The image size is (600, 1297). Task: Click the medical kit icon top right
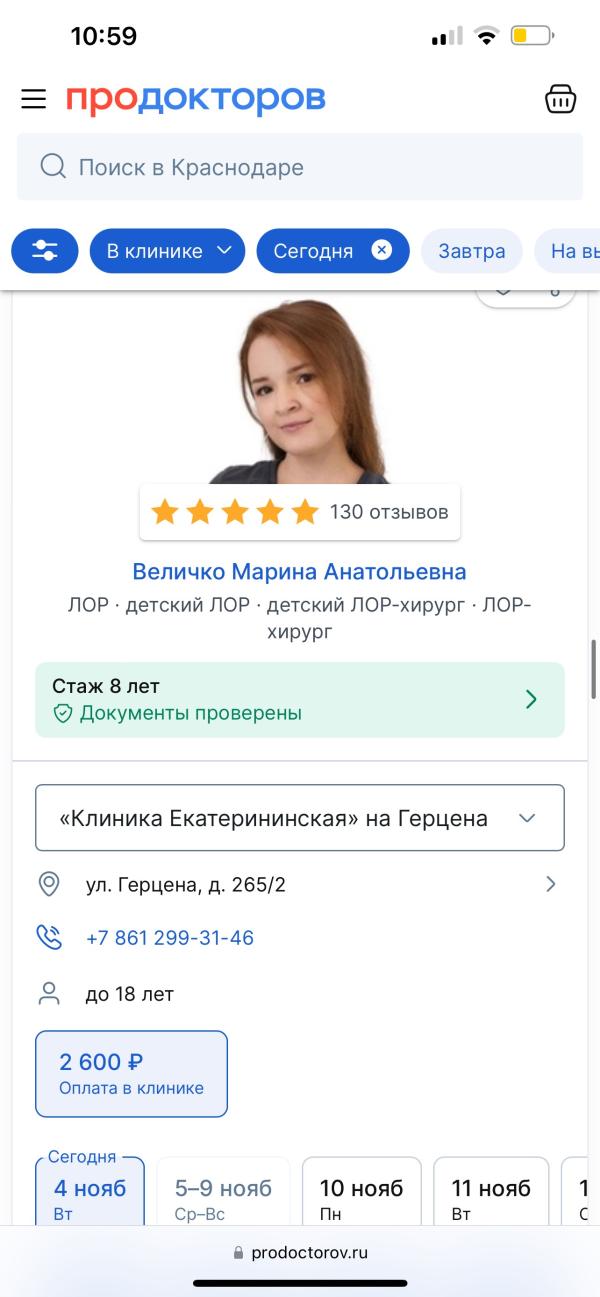click(561, 99)
